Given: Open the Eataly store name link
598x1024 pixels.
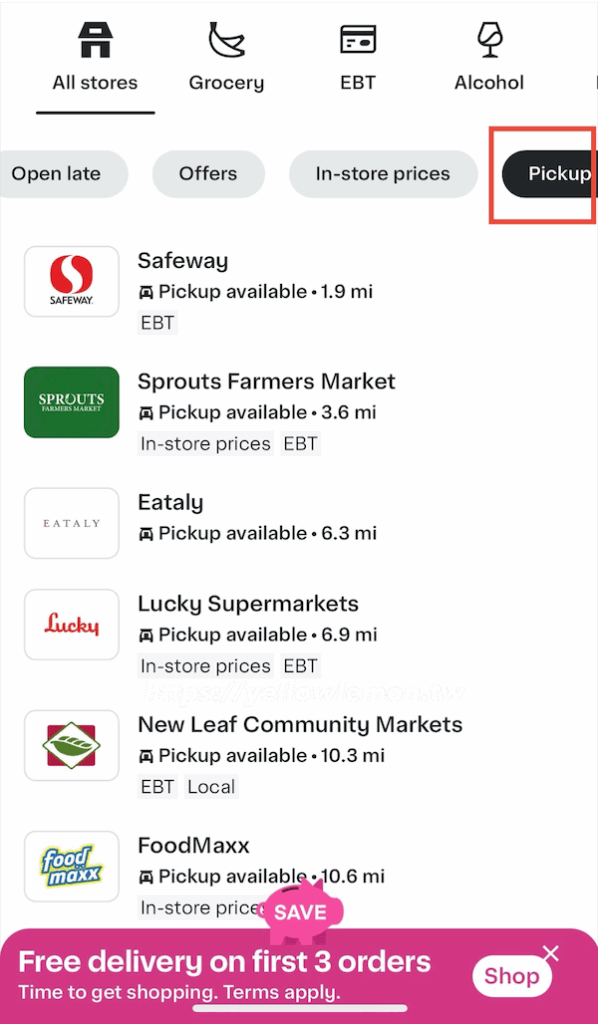Looking at the screenshot, I should [x=170, y=502].
